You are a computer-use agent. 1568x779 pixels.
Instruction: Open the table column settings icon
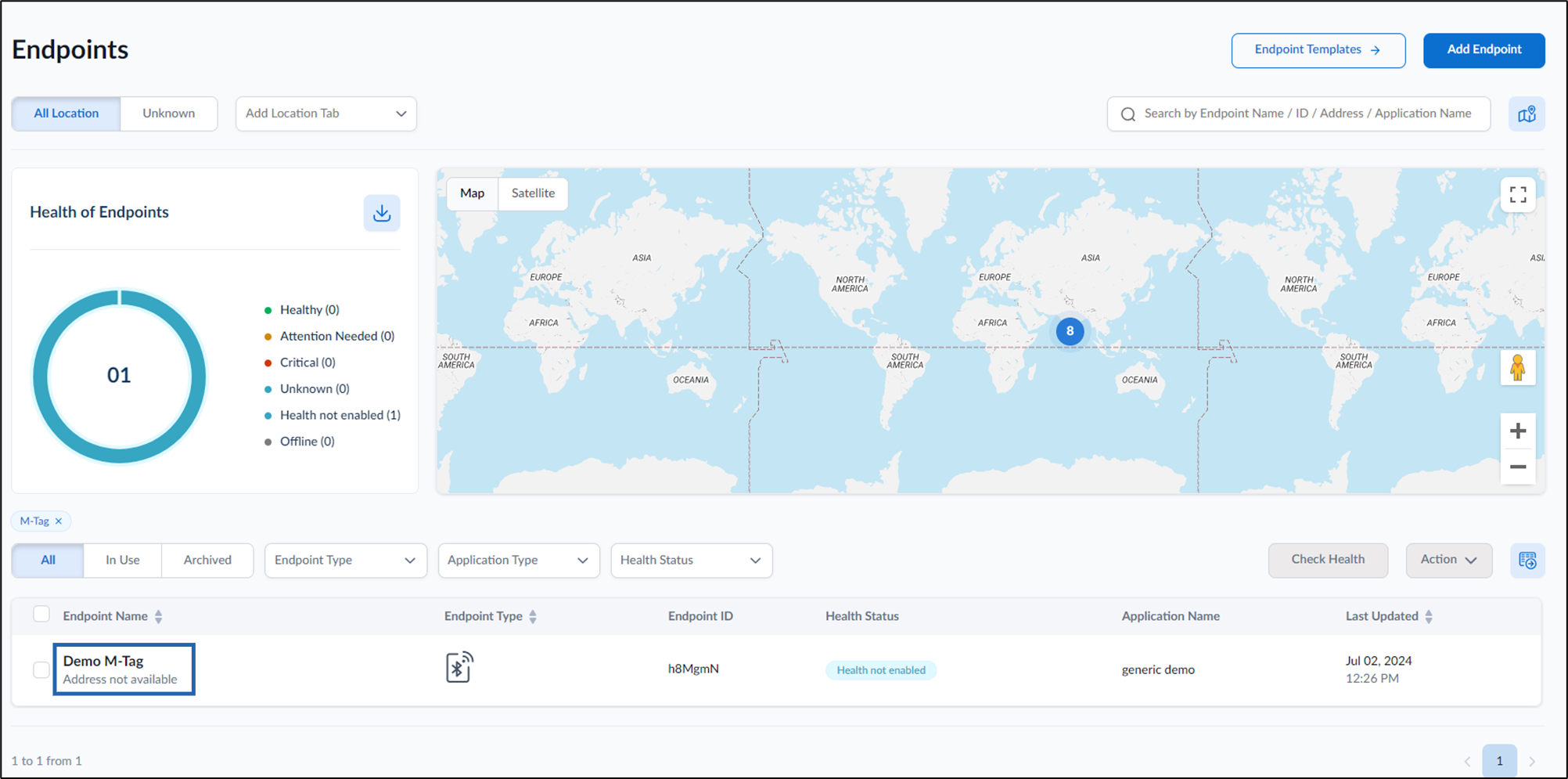click(1527, 561)
